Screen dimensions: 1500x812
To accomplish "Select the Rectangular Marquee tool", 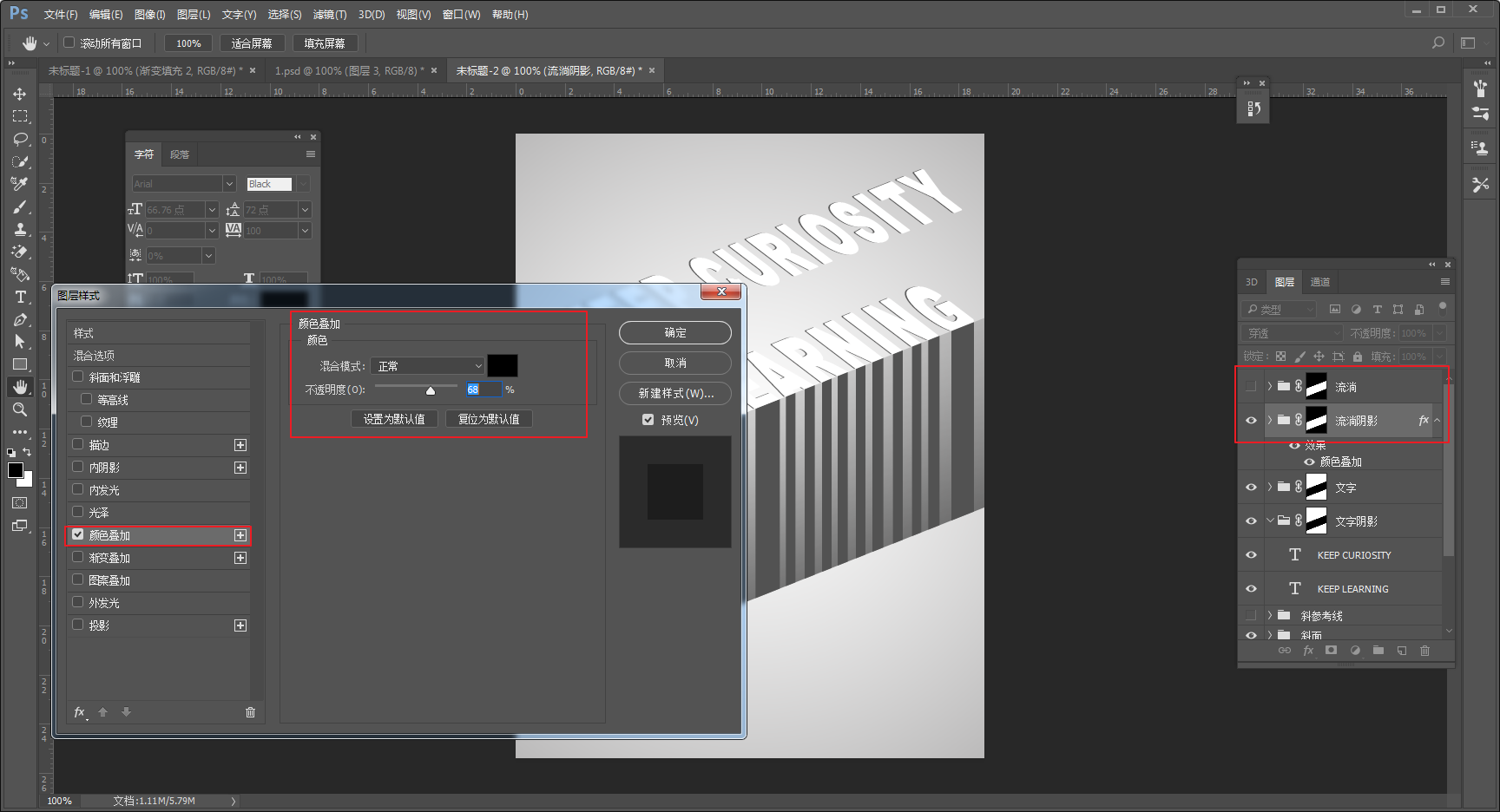I will coord(20,116).
